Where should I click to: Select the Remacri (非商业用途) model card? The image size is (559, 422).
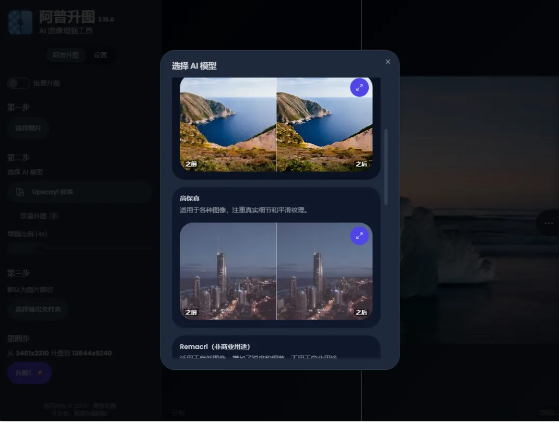coord(276,347)
